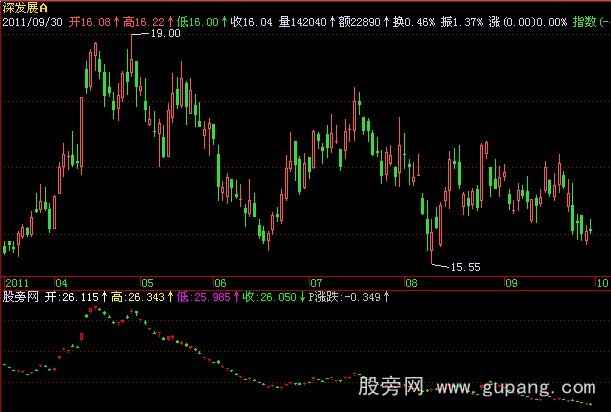Click indicator high value 高:26.343
The width and height of the screenshot is (611, 412).
138,297
